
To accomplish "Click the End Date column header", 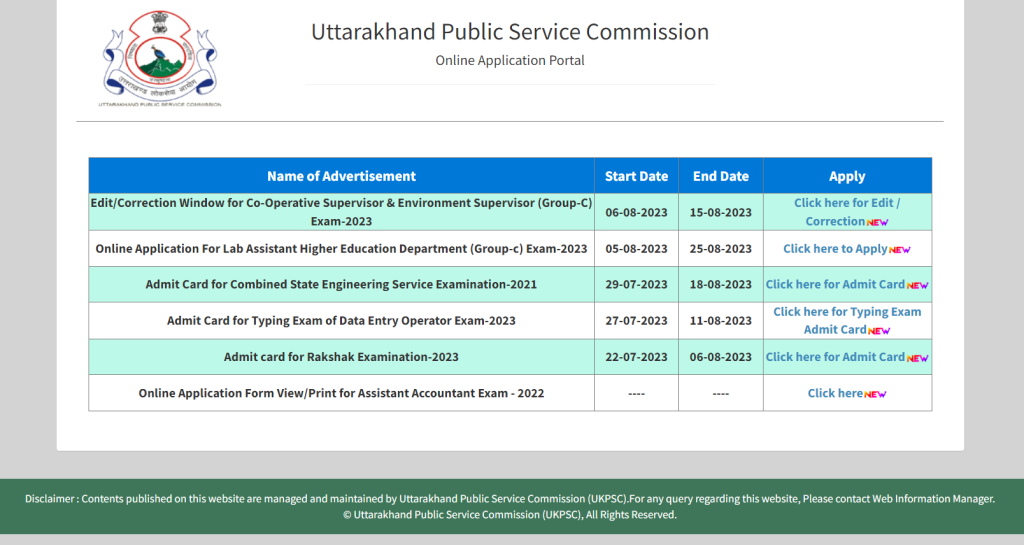I will [720, 176].
